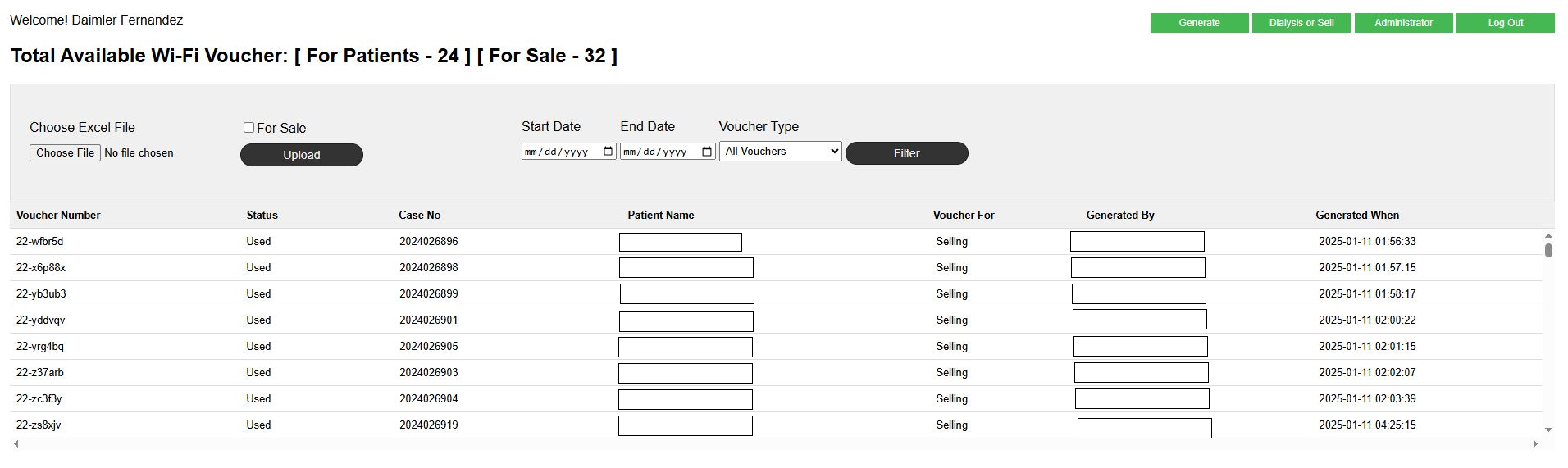Open the End Date calendar picker icon

point(707,152)
